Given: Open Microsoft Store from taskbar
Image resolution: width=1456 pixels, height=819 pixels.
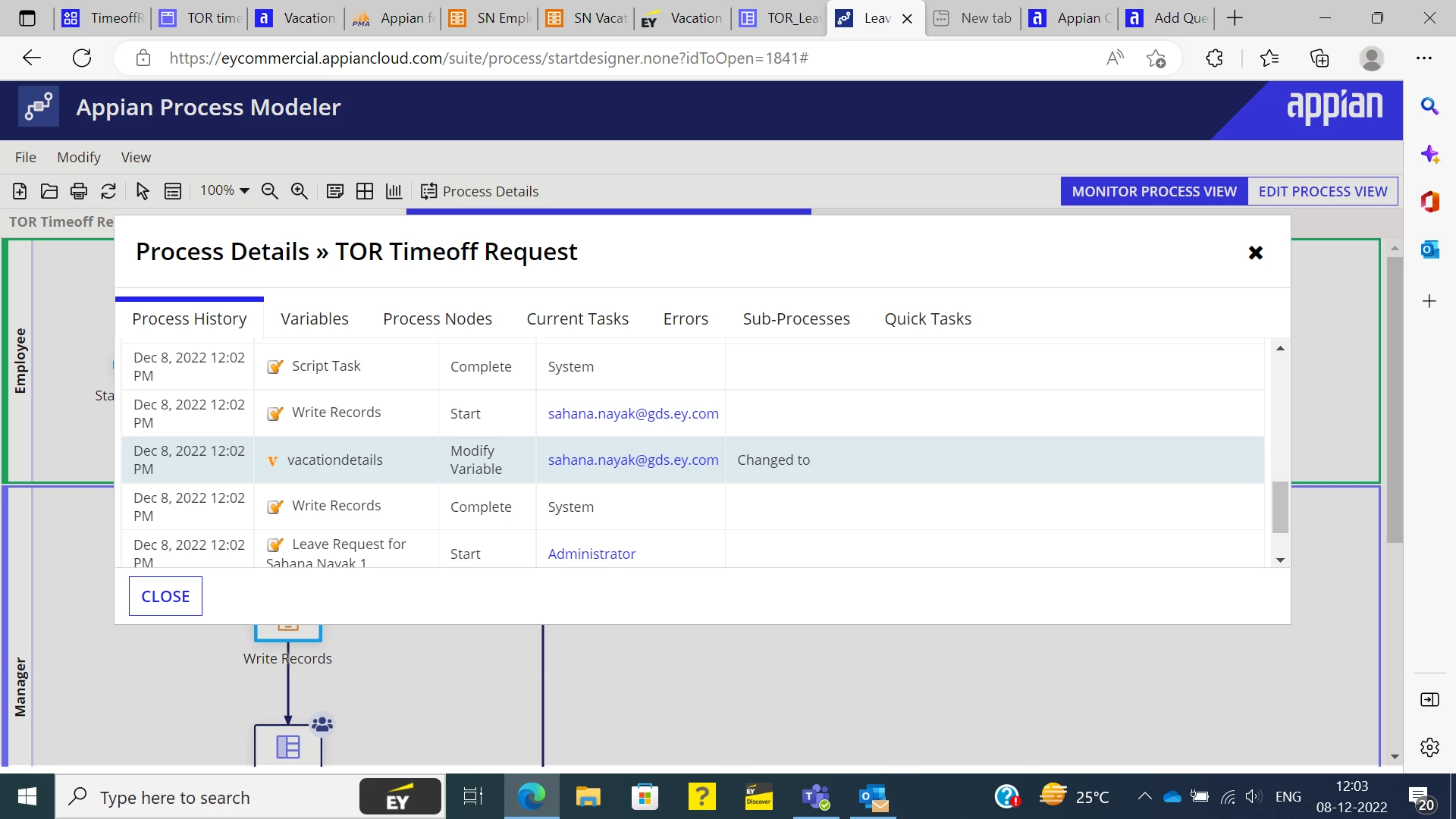Looking at the screenshot, I should click(645, 797).
